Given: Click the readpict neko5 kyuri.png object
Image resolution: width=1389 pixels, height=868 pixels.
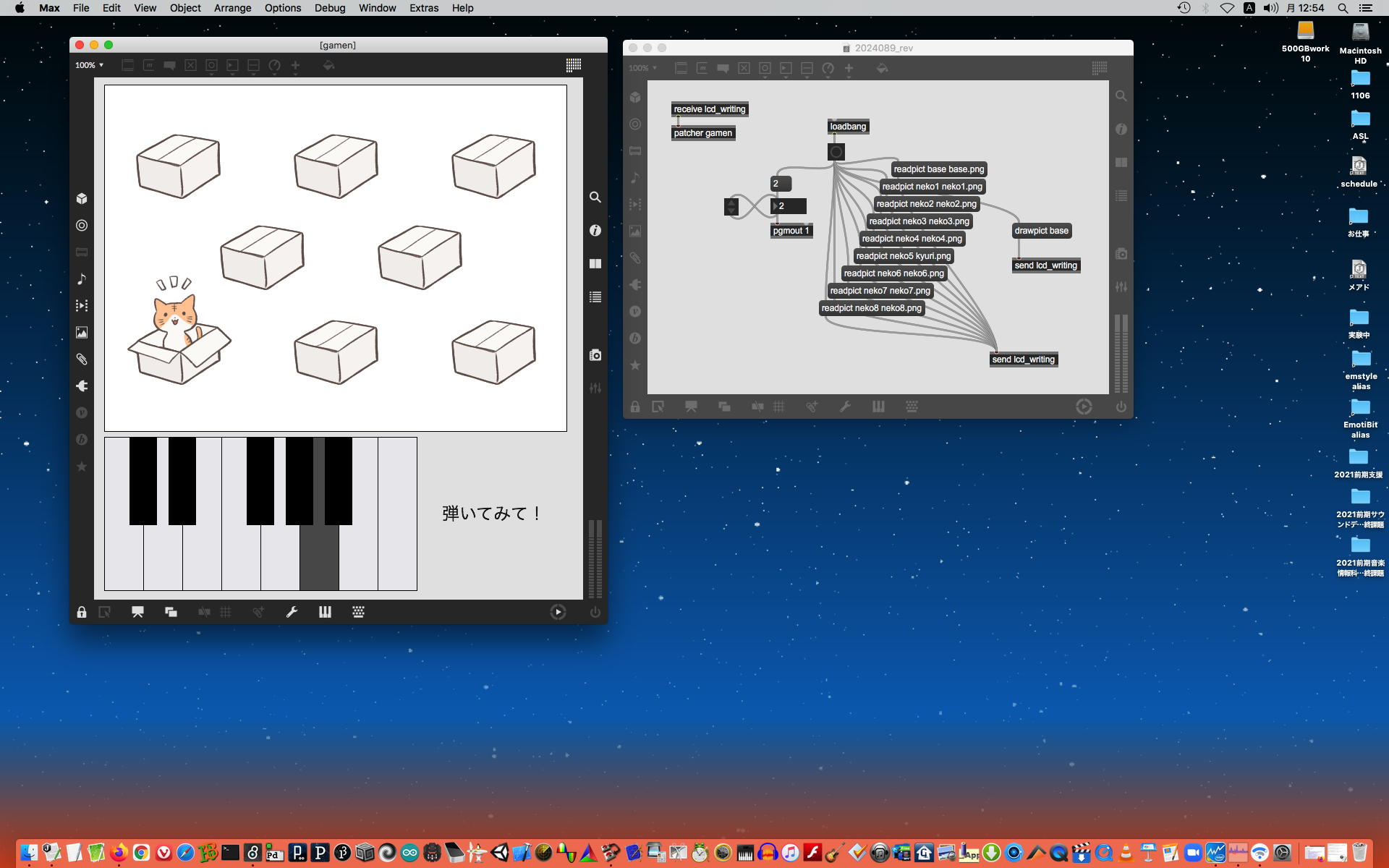Looking at the screenshot, I should point(903,256).
